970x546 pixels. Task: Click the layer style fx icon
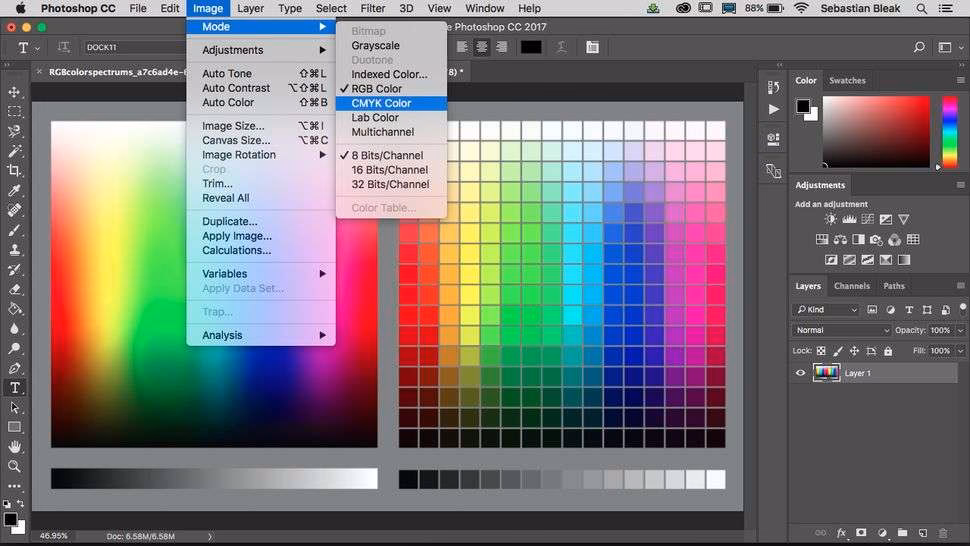841,533
